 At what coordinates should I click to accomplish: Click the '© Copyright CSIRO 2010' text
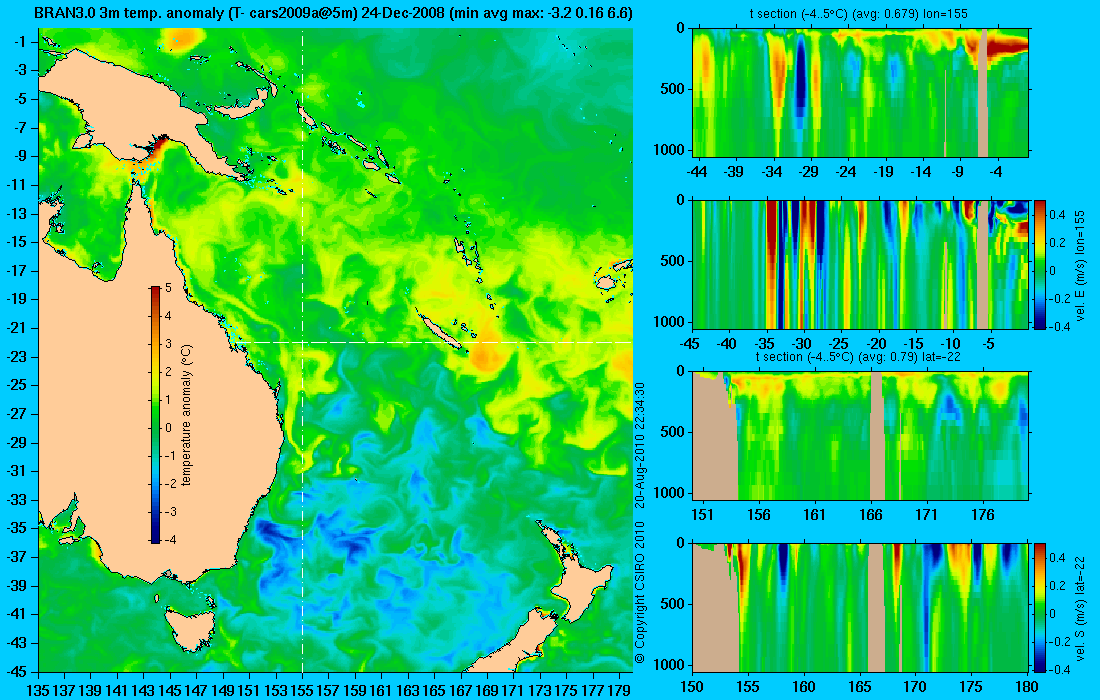640,593
